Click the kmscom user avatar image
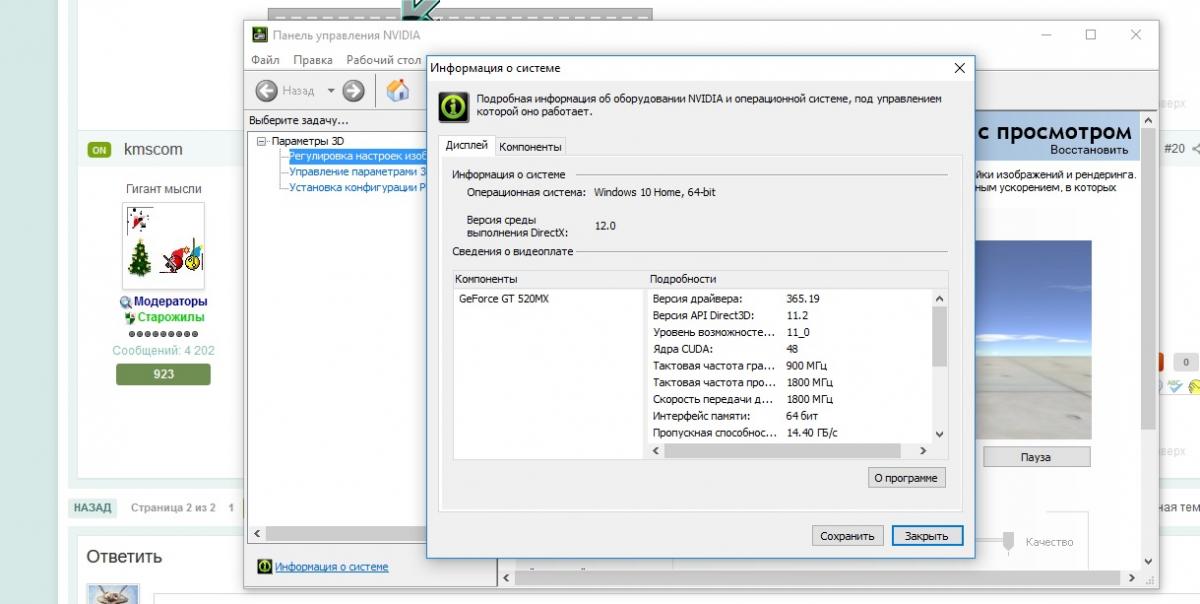 tap(163, 246)
